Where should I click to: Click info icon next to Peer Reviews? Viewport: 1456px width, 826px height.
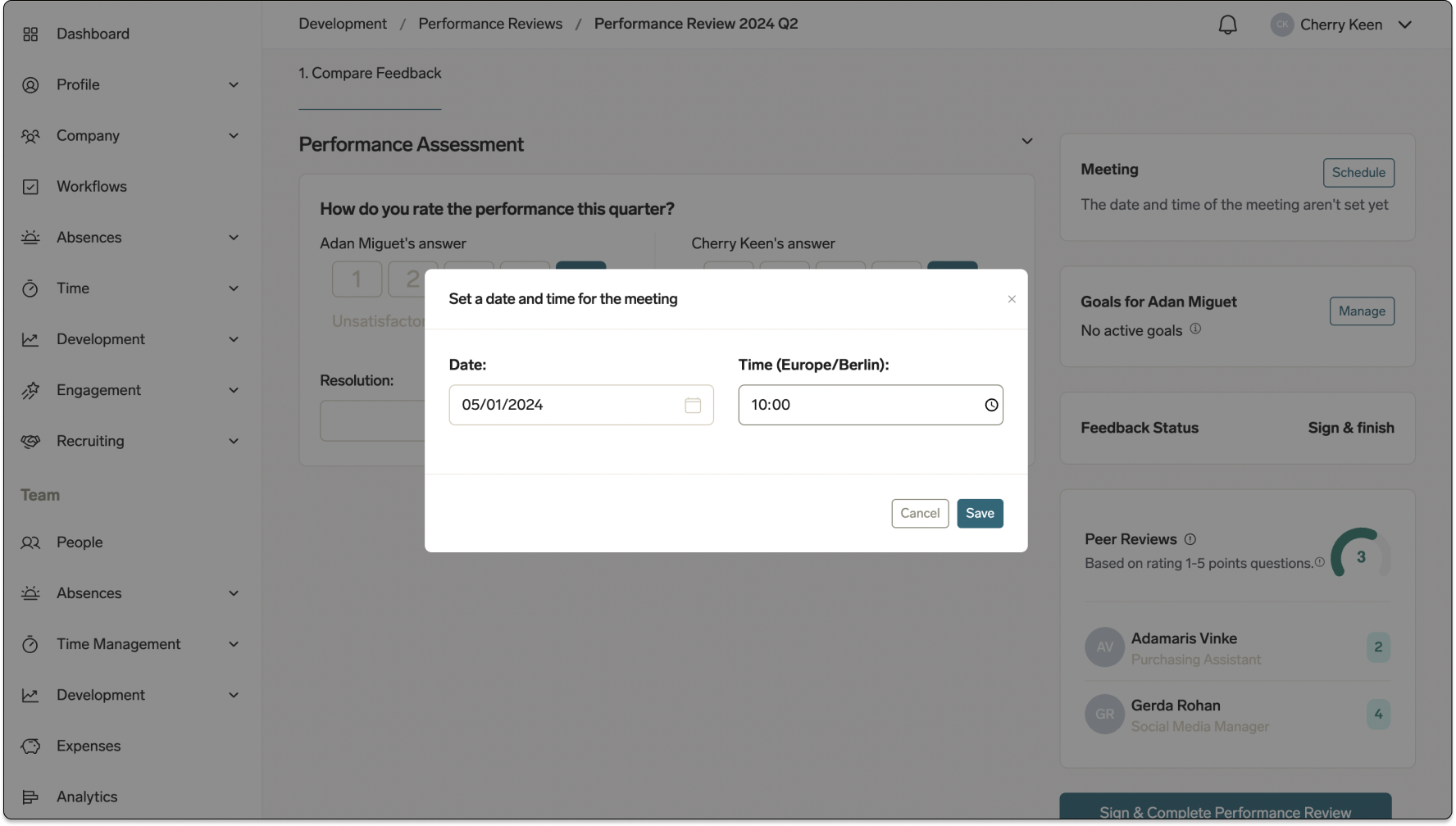click(1190, 539)
